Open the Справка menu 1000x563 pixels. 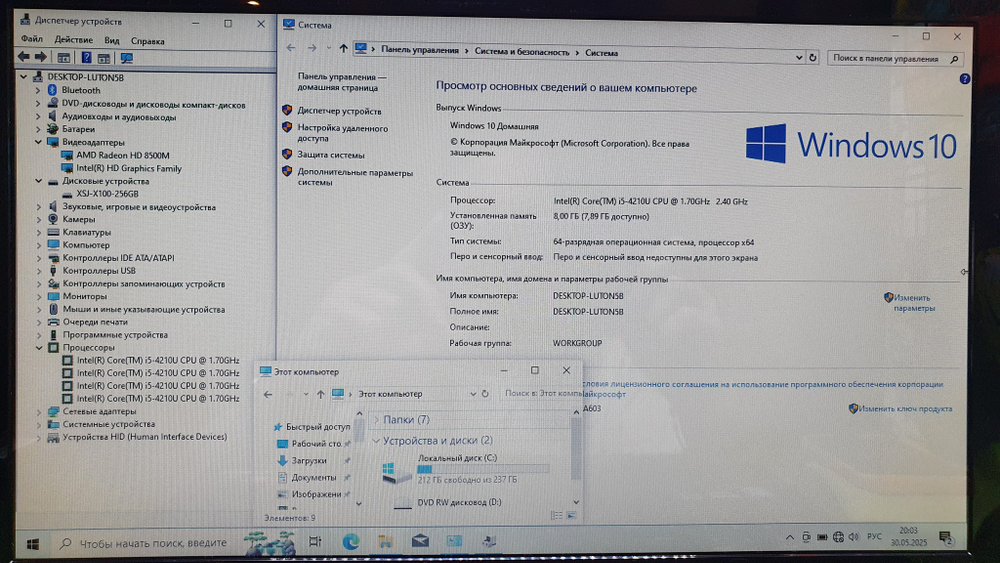click(147, 41)
